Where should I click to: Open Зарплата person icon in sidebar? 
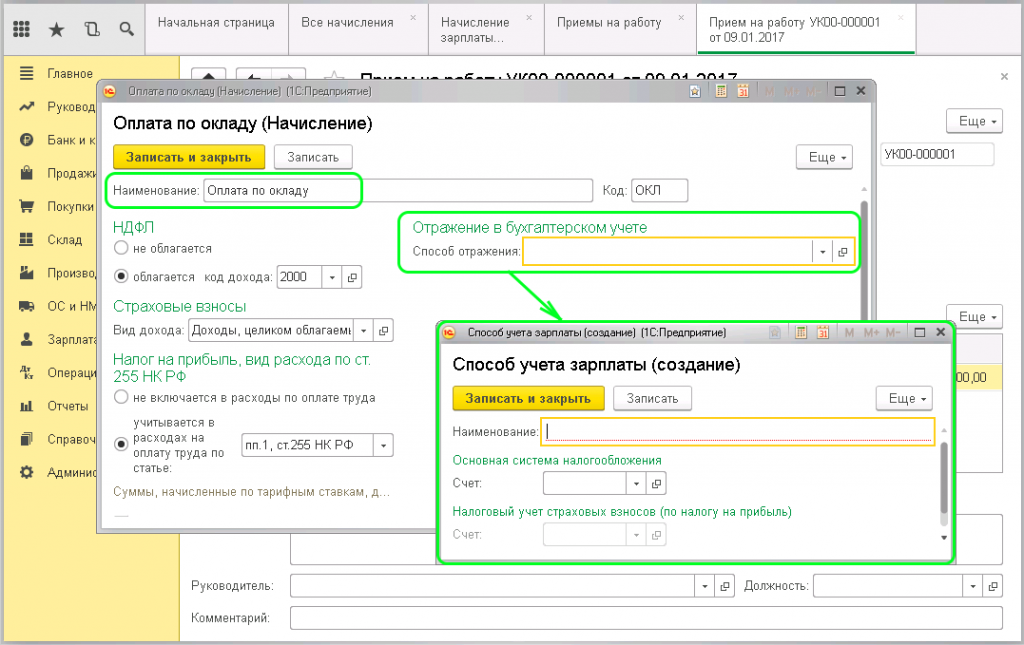[26, 339]
